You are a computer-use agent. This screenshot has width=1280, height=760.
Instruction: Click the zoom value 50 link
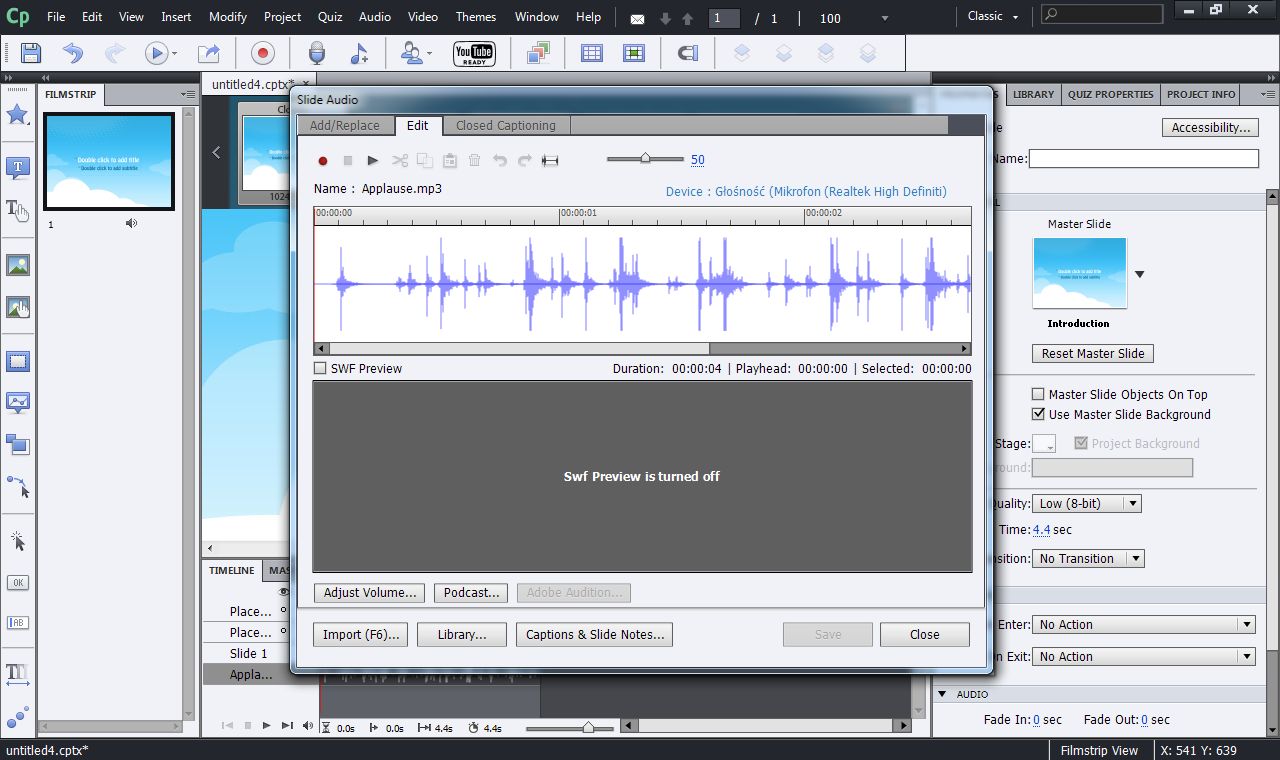[698, 160]
